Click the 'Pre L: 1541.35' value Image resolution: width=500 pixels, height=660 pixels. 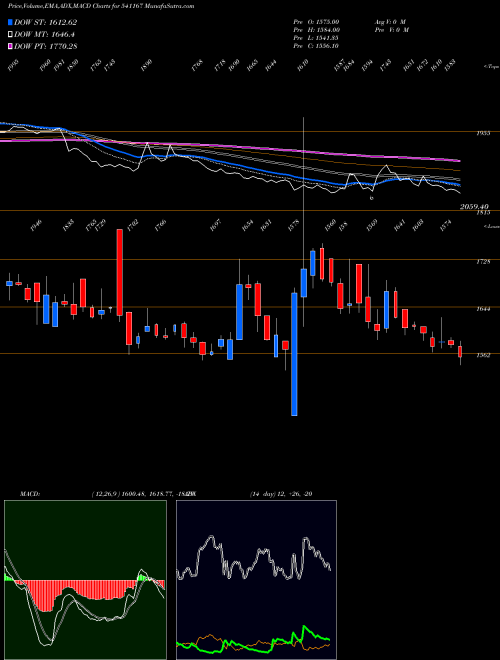[316, 37]
